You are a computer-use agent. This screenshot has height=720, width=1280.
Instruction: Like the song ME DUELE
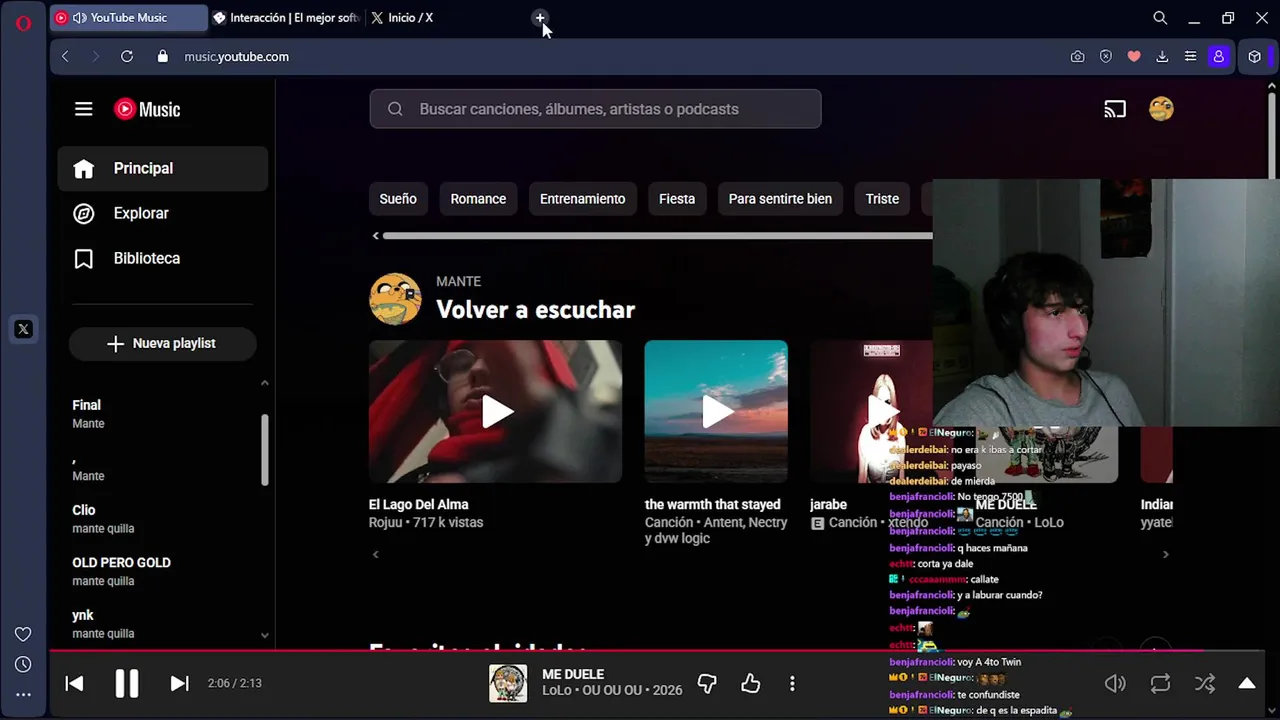[x=751, y=683]
